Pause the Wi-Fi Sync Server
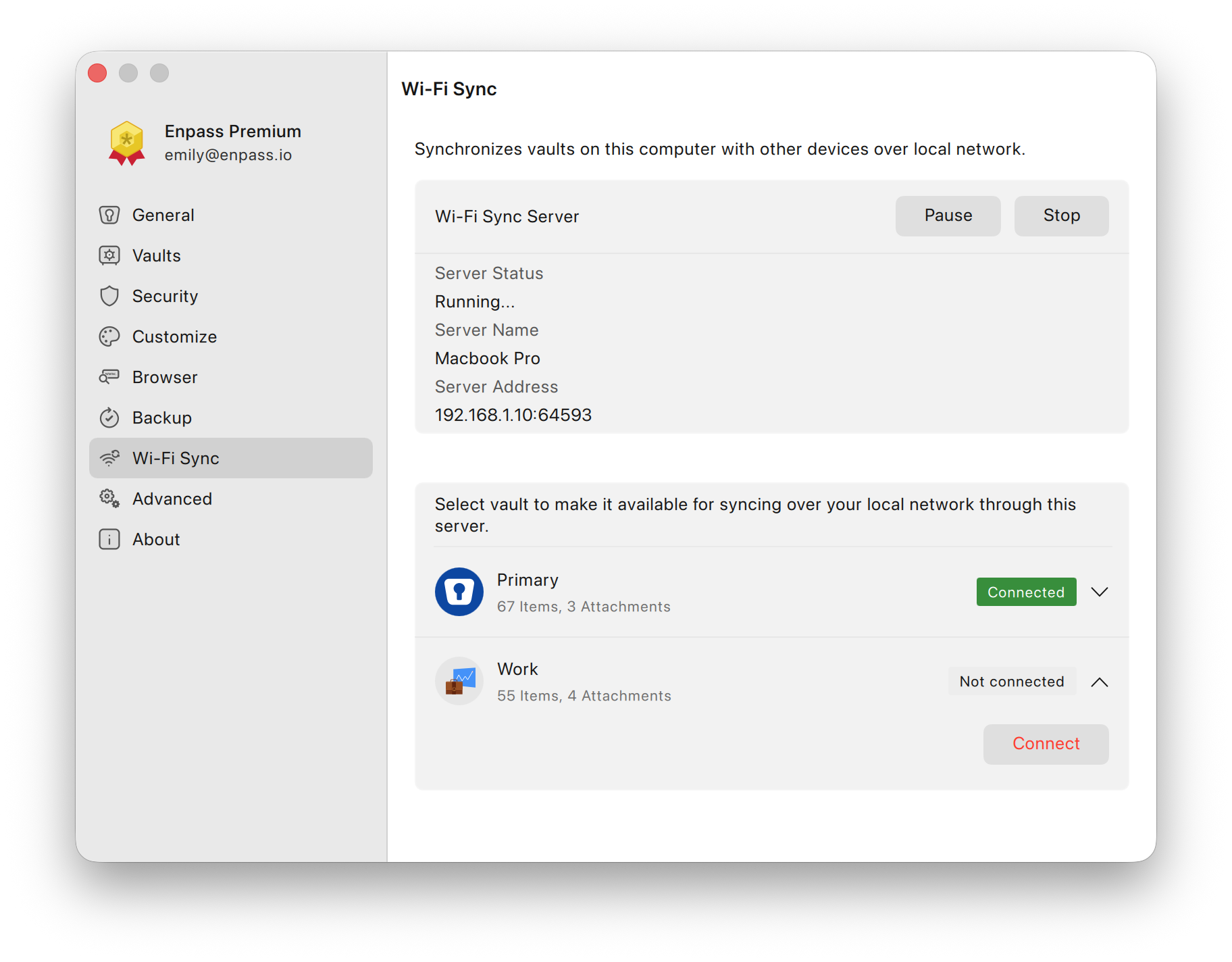Image resolution: width=1232 pixels, height=962 pixels. 948,216
